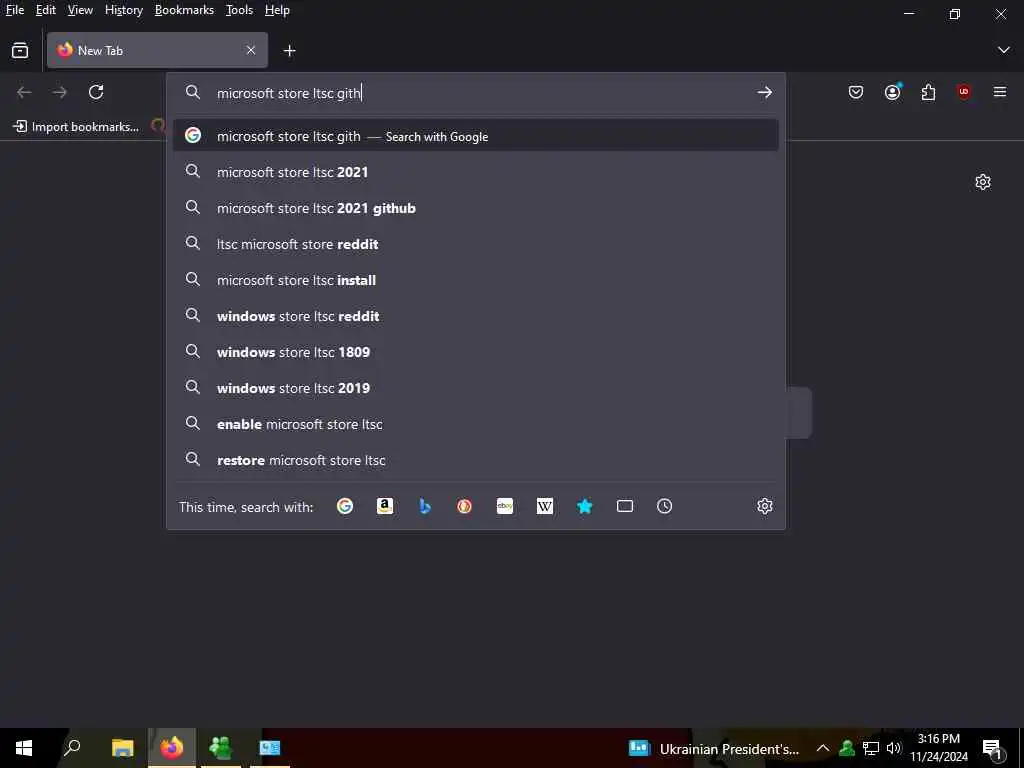Search this time with Amazon icon
1024x768 pixels.
click(385, 506)
